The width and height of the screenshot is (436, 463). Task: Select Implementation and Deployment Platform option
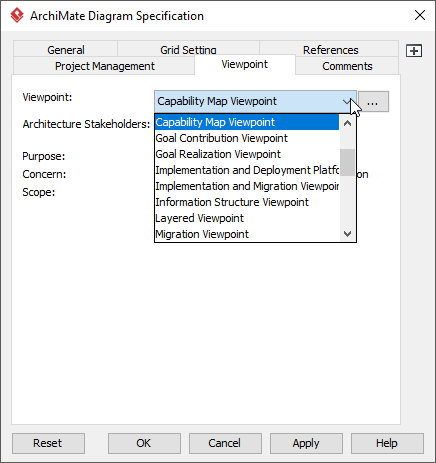point(247,170)
